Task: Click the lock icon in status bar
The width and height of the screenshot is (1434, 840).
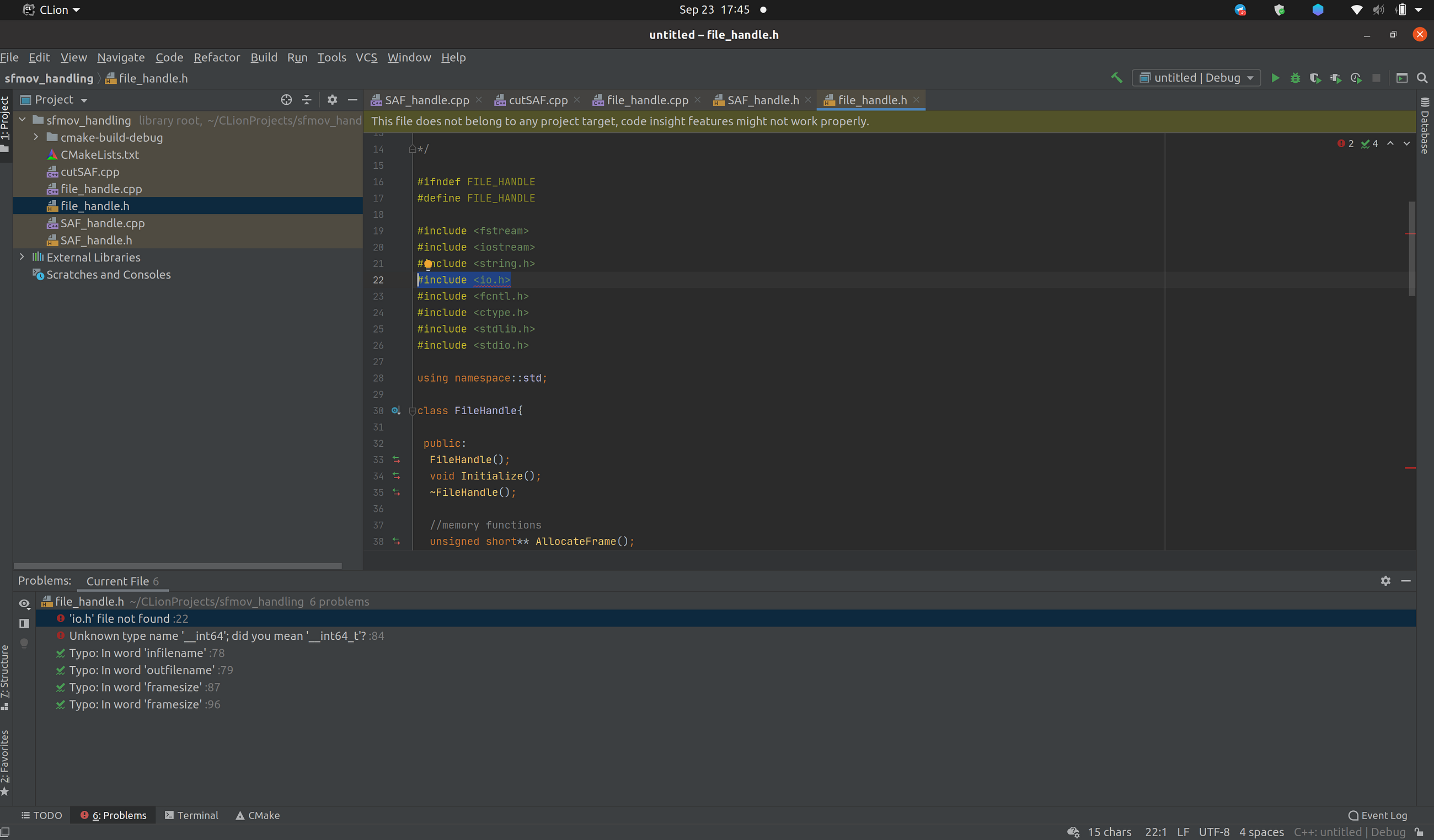Action: [x=1419, y=832]
